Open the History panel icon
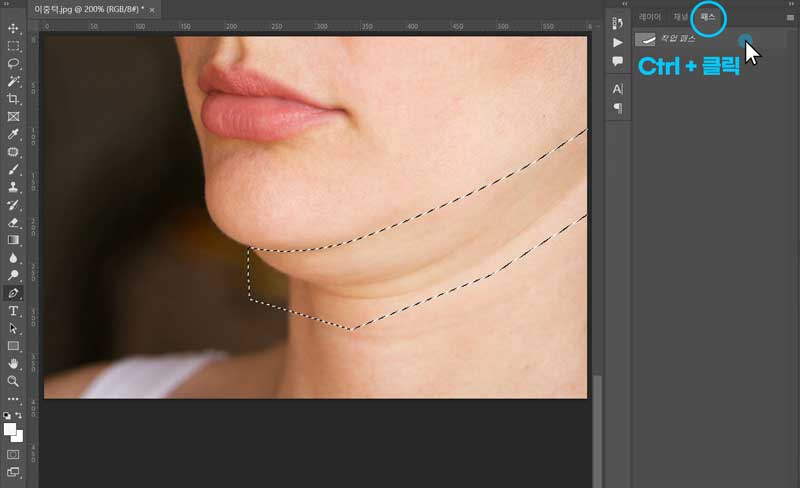Viewport: 800px width, 488px height. point(617,22)
